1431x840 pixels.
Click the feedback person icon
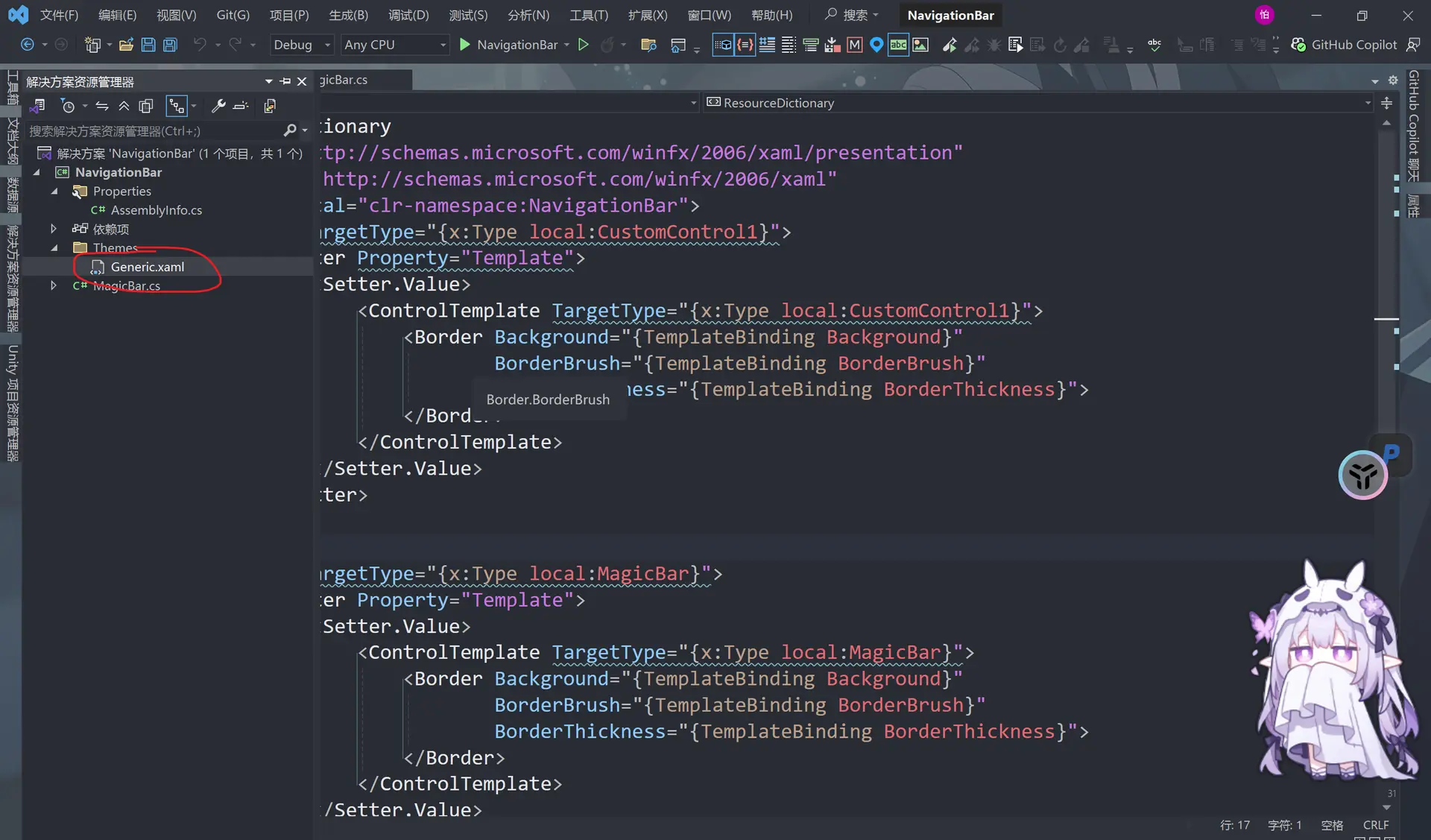tap(1413, 45)
